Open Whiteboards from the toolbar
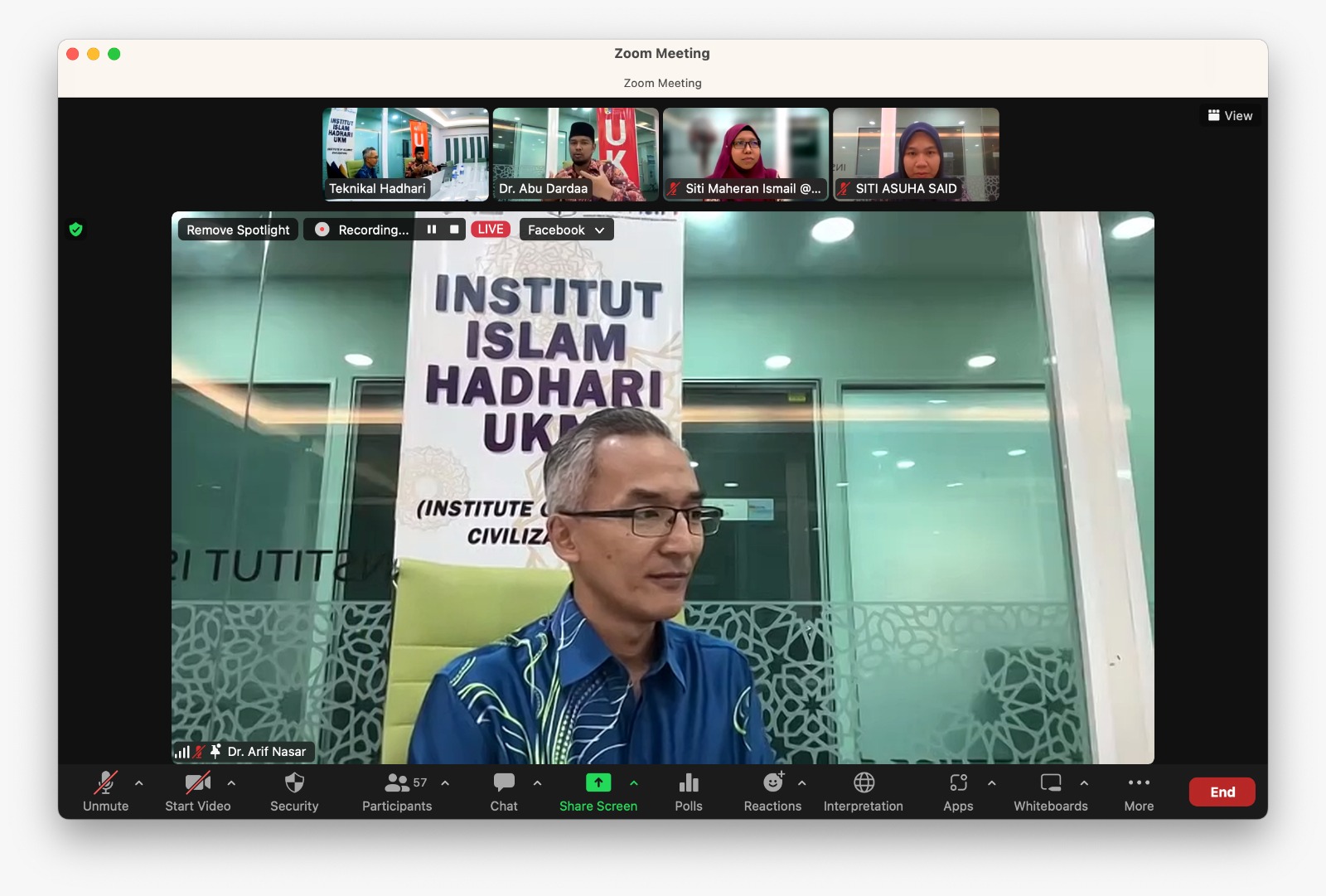This screenshot has height=896, width=1326. (1050, 792)
